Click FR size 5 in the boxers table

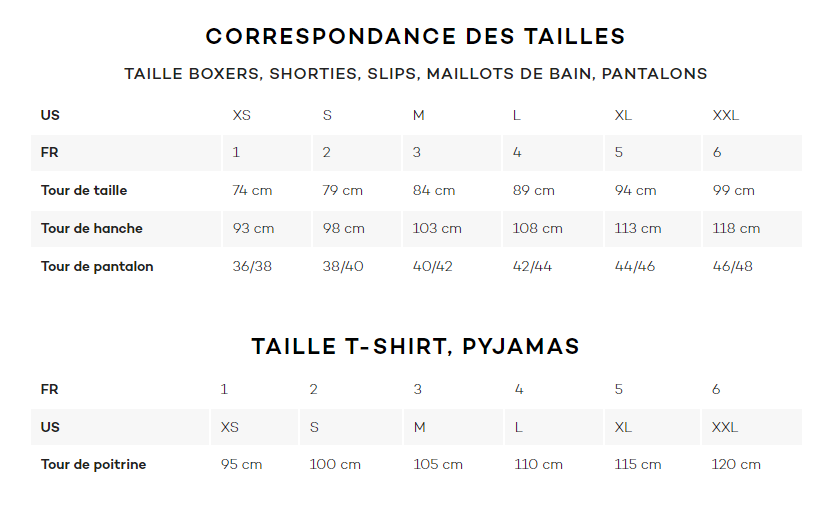click(x=619, y=152)
